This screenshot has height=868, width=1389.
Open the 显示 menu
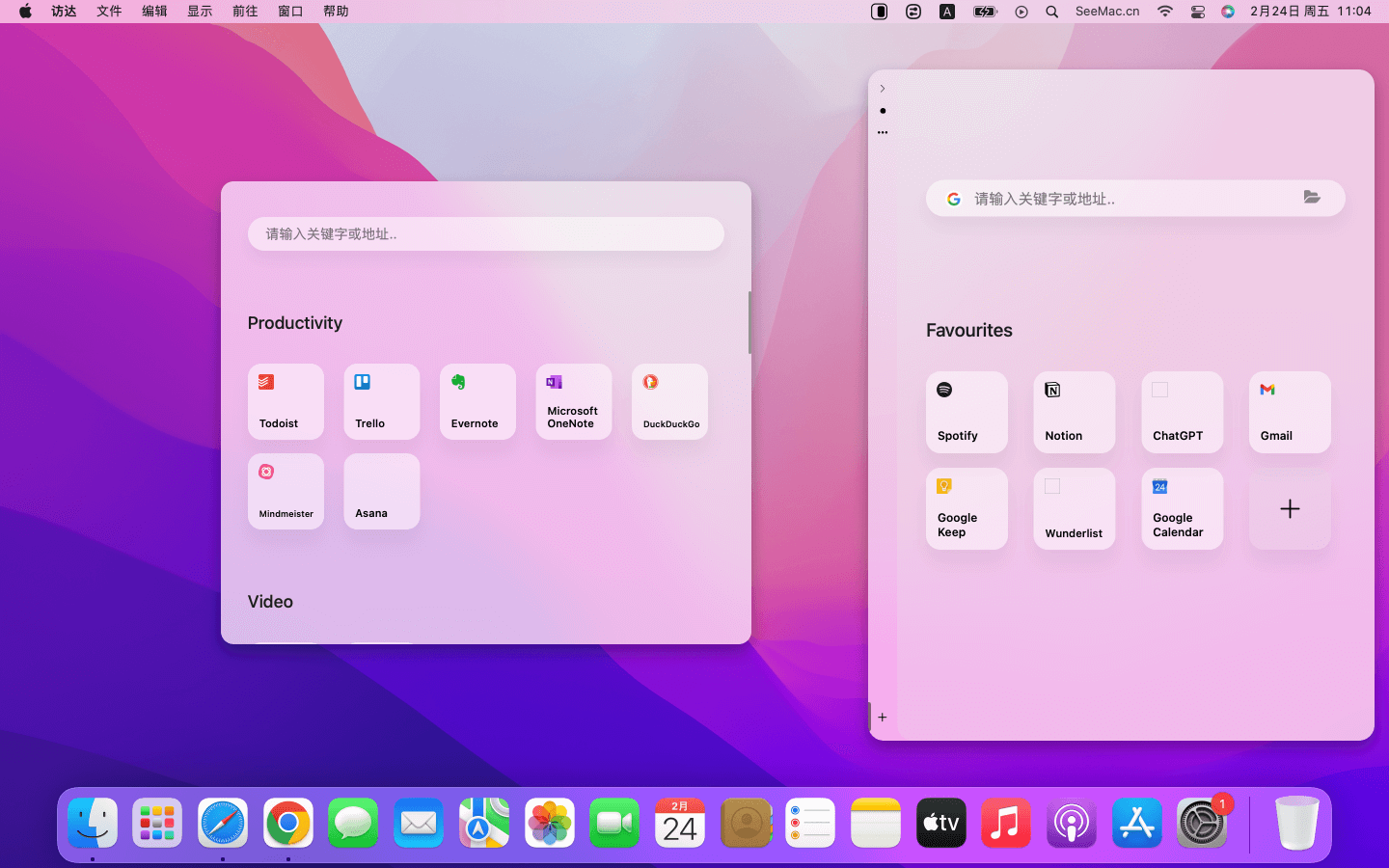pos(200,12)
